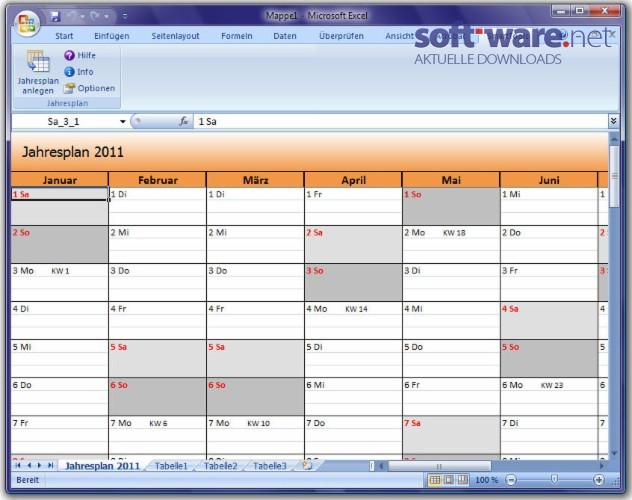Jump to the first sheet tab arrow
The image size is (632, 500).
(x=18, y=465)
